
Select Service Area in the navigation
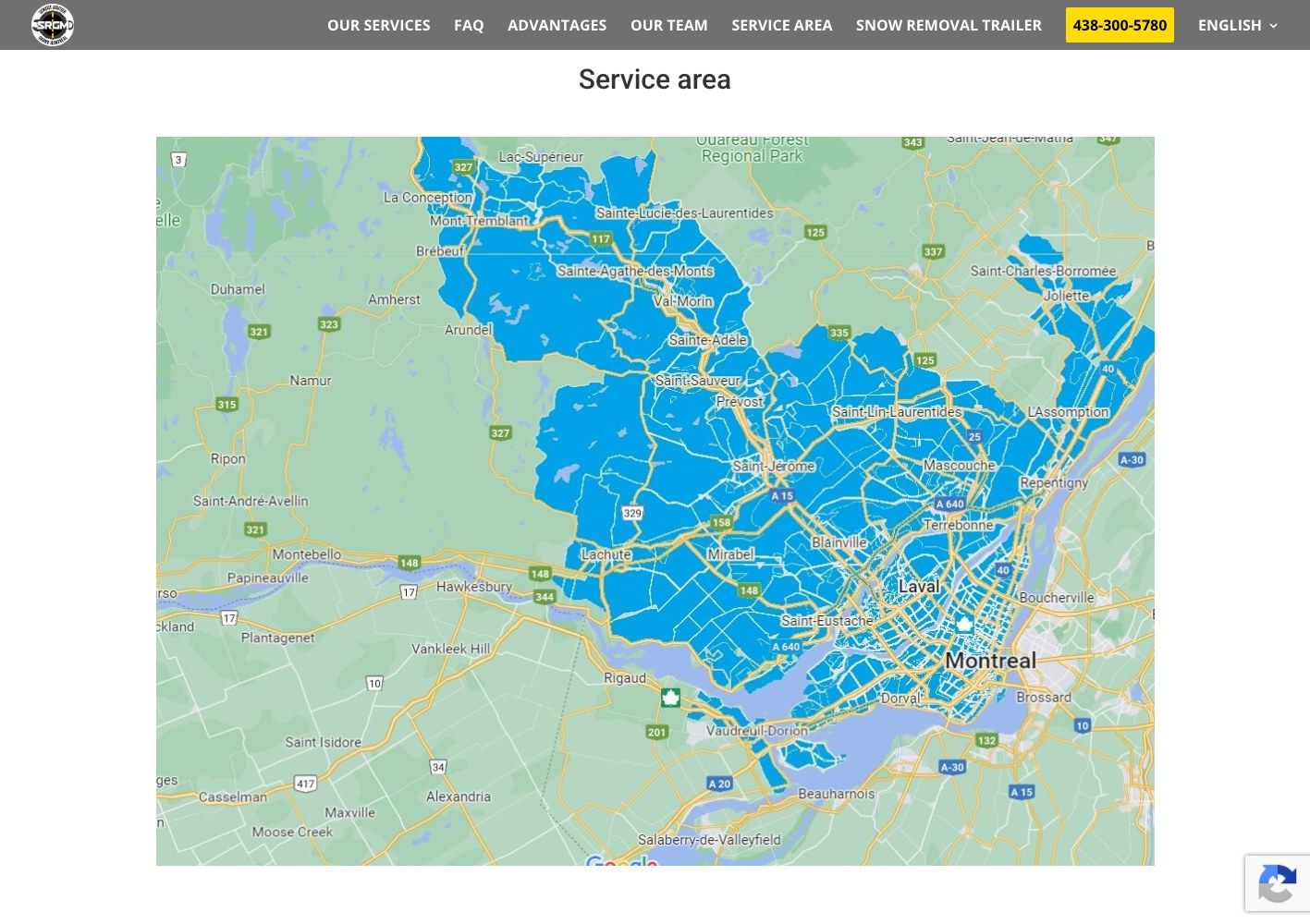coord(781,25)
